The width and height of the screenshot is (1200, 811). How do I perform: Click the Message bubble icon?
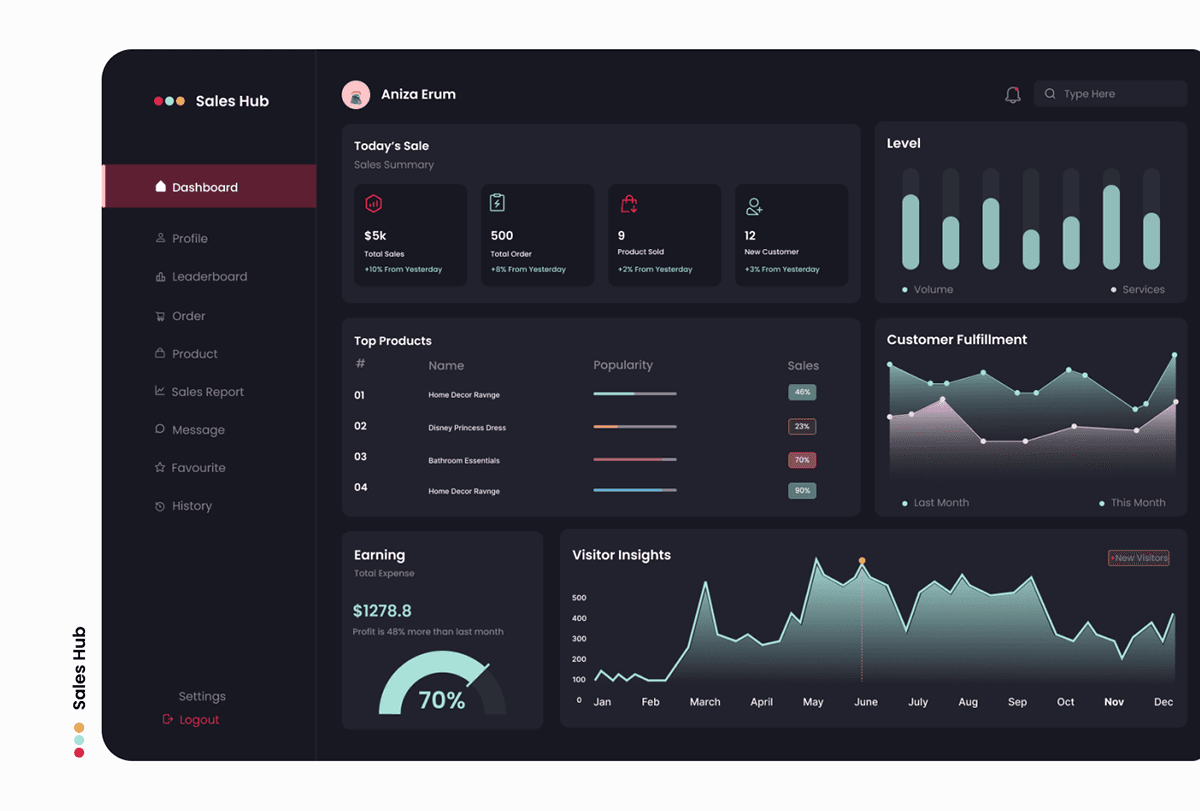pos(160,429)
